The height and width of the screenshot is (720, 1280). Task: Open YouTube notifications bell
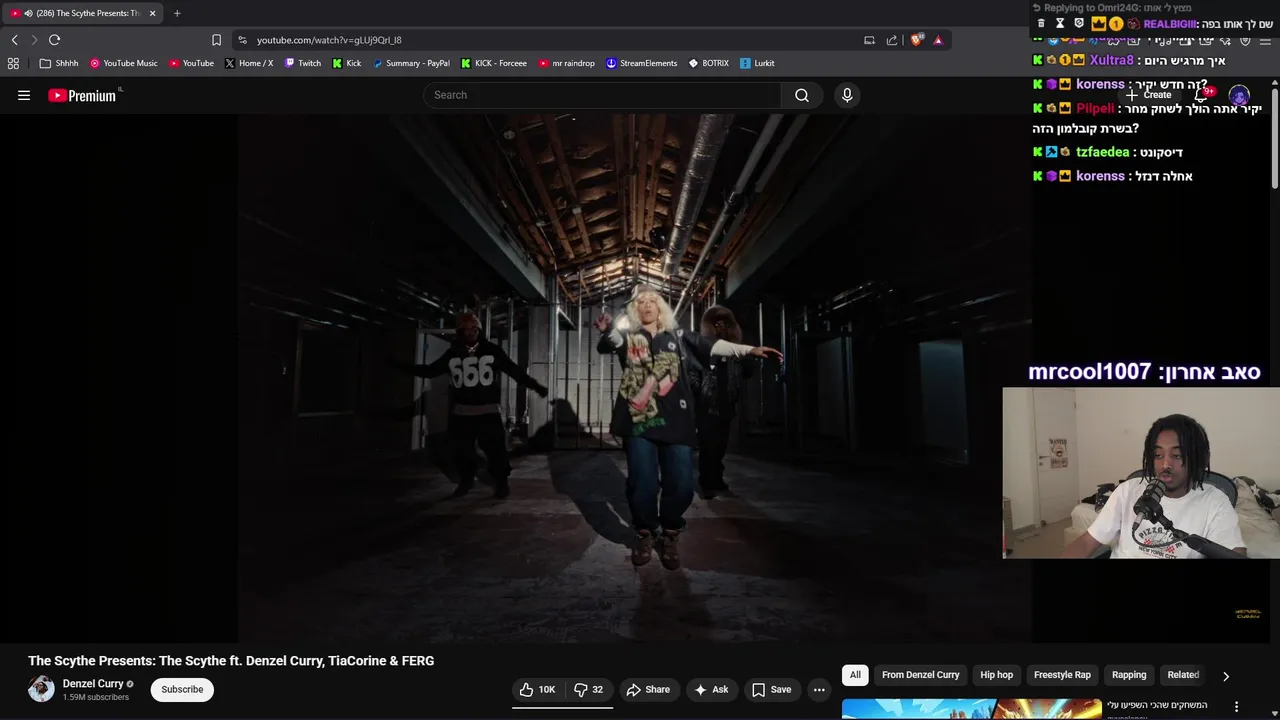1201,95
